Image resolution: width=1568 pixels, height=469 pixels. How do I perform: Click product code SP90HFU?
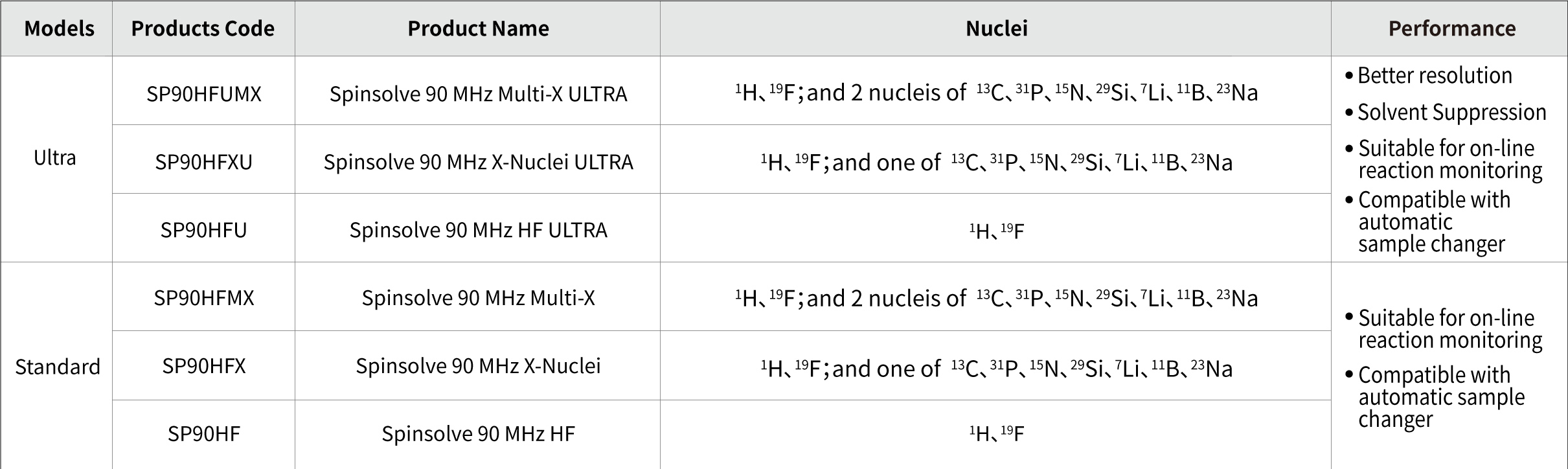tap(203, 230)
